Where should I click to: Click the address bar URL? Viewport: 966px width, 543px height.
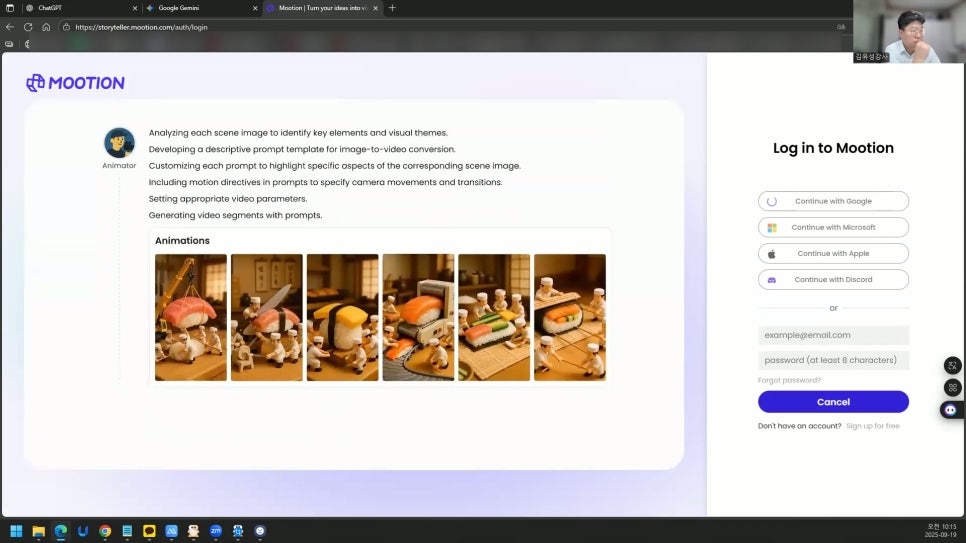tap(141, 27)
